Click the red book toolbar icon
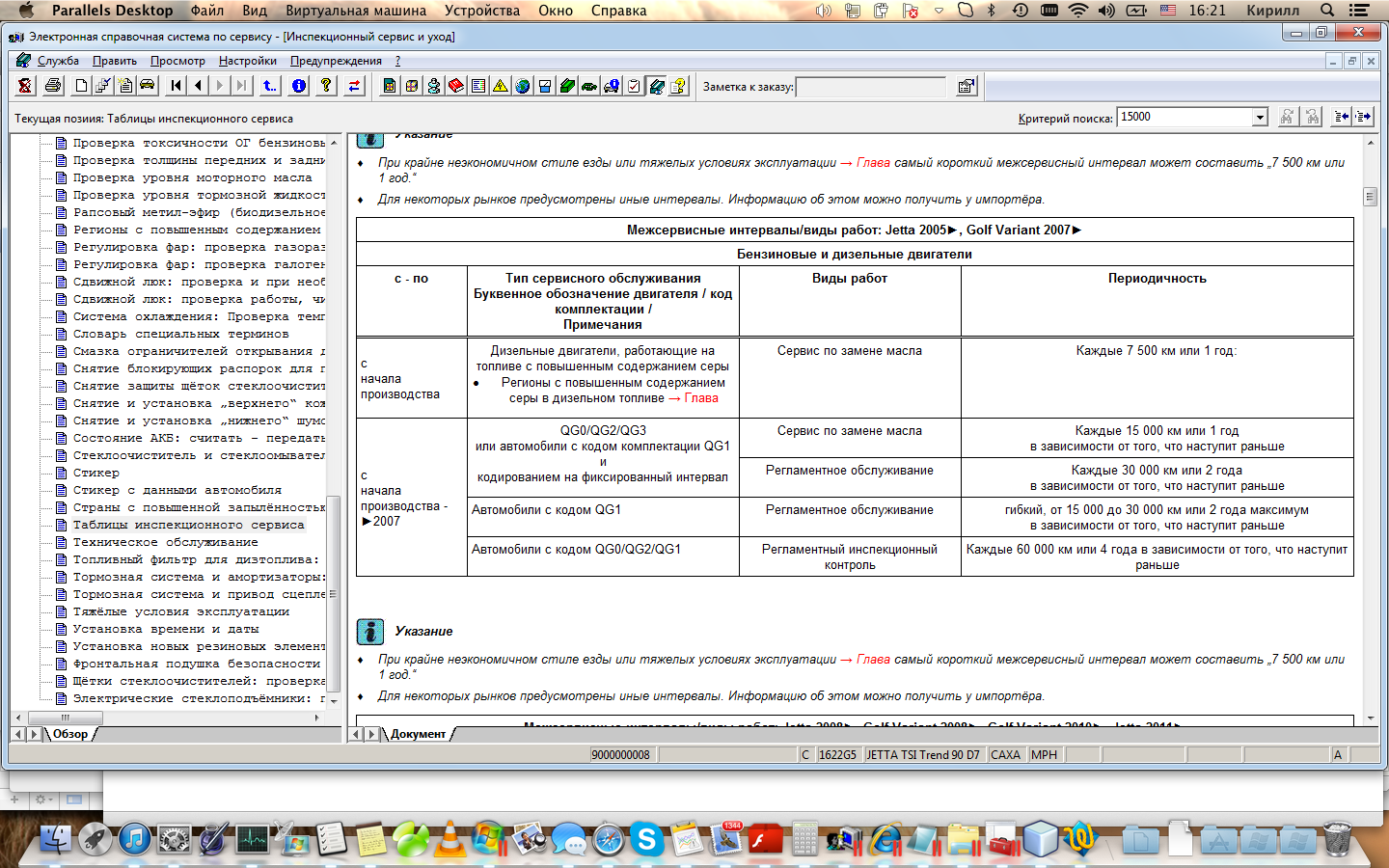 (455, 86)
